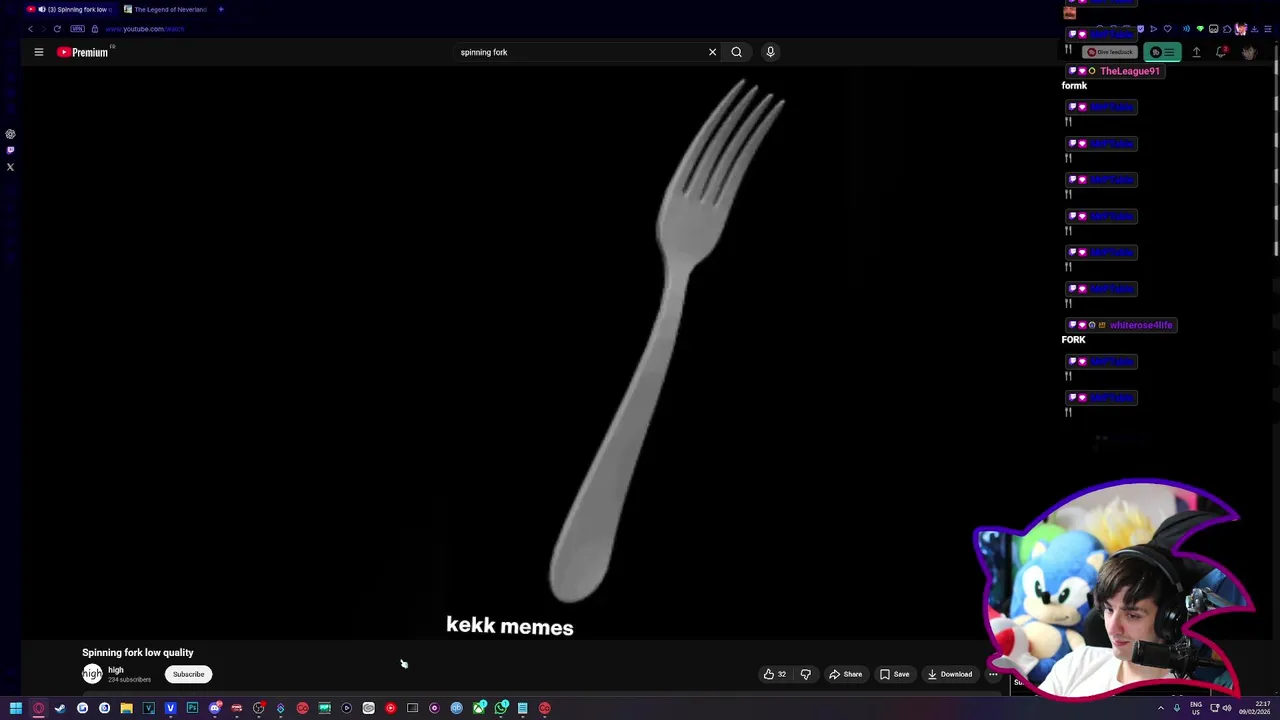Open volume control in system tray
The width and height of the screenshot is (1280, 720).
1227,708
